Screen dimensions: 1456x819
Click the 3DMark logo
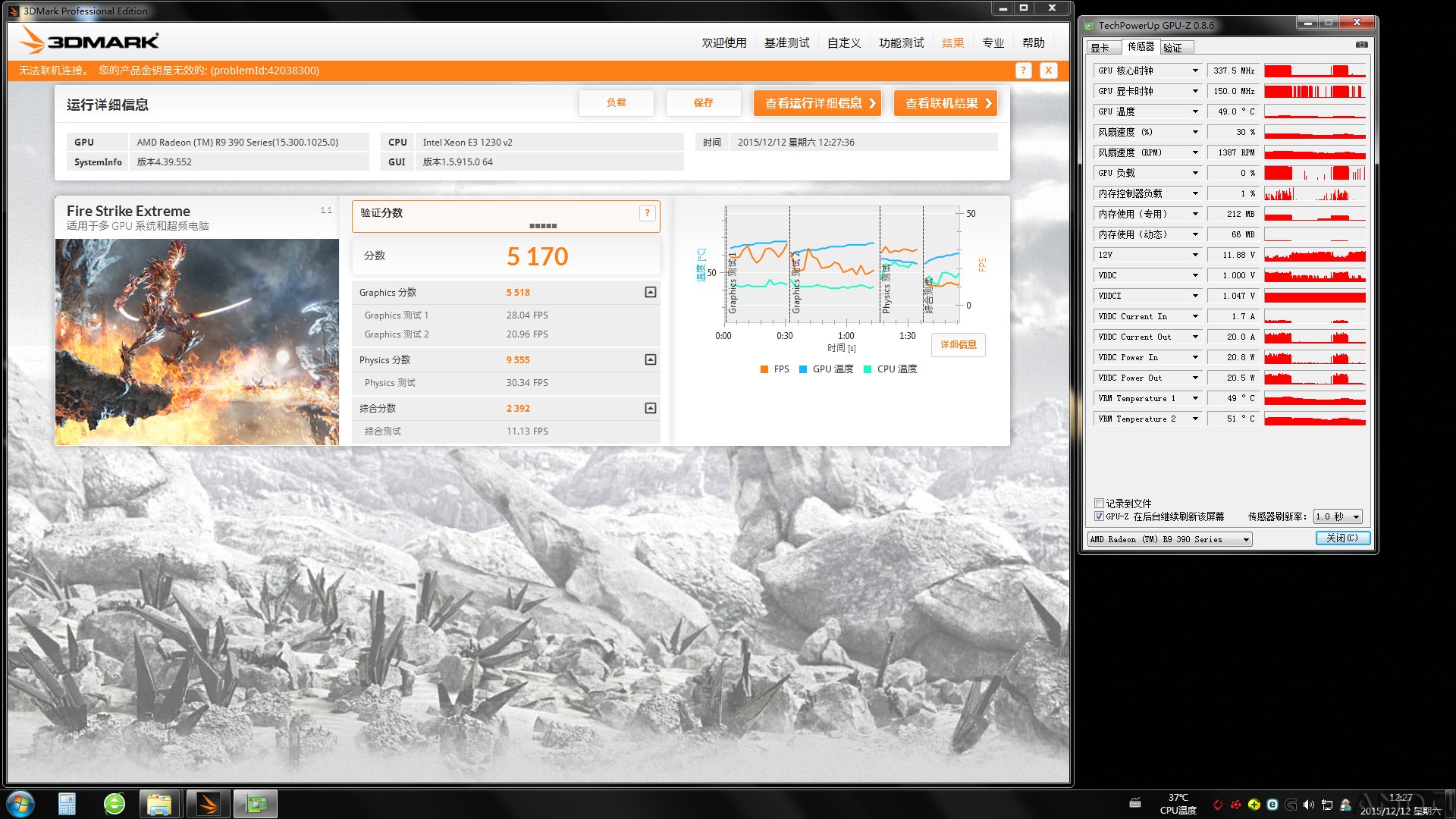click(x=89, y=40)
